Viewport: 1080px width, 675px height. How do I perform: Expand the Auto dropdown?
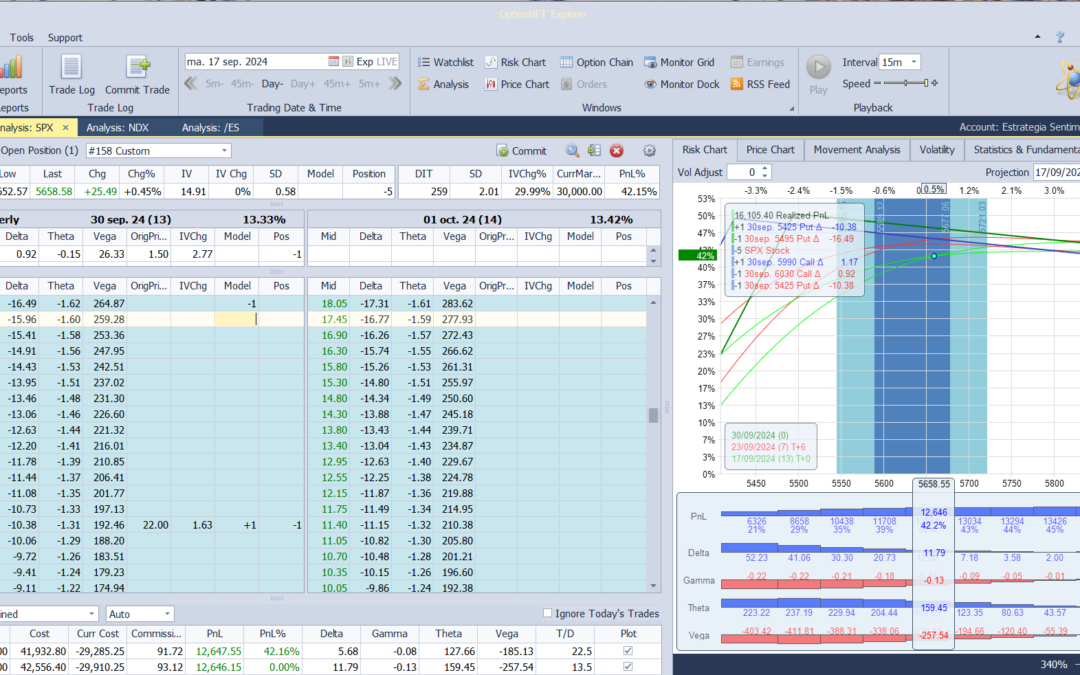(x=166, y=614)
